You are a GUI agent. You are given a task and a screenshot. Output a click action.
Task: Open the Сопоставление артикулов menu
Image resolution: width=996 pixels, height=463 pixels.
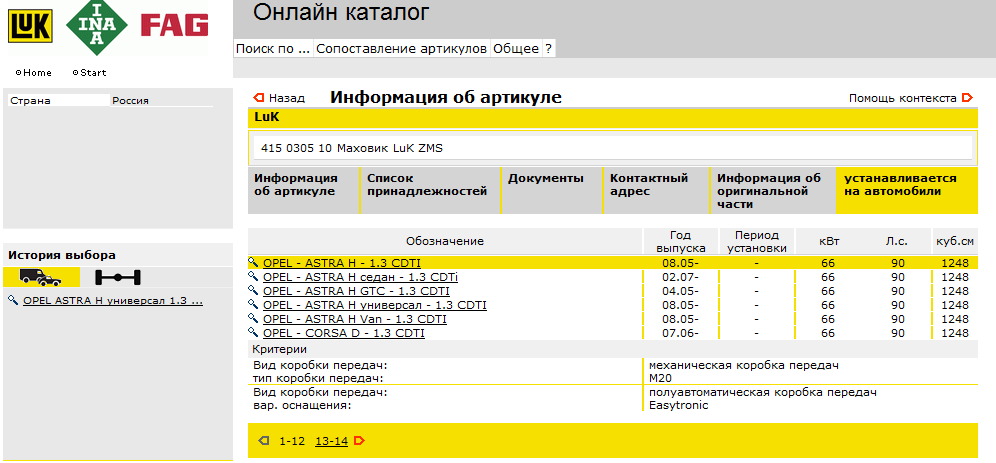pos(402,49)
